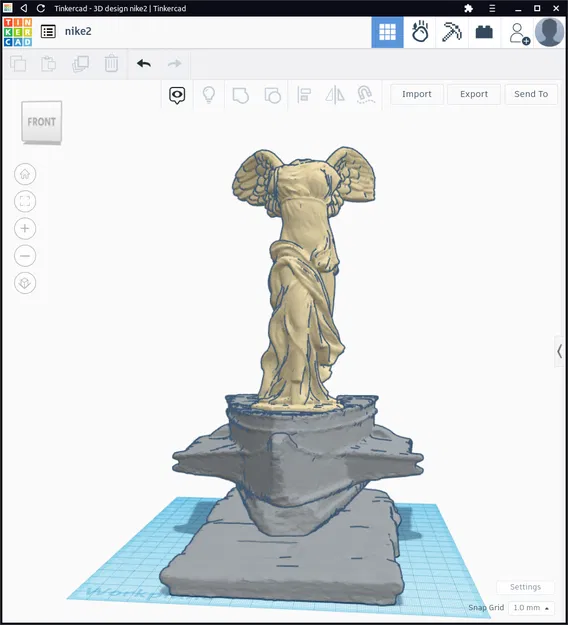Viewport: 568px width, 625px height.
Task: Undo the last action
Action: point(144,63)
